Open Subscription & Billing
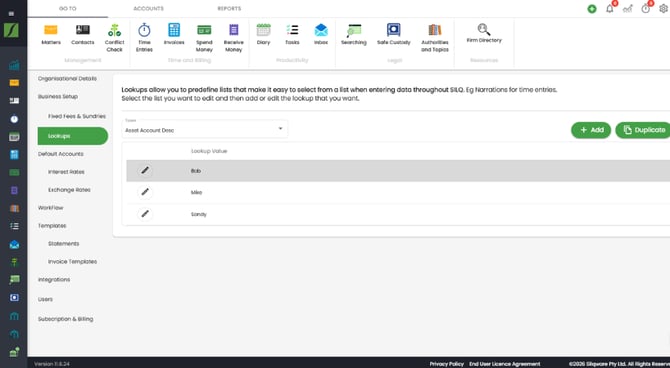670x368 pixels. click(x=65, y=319)
